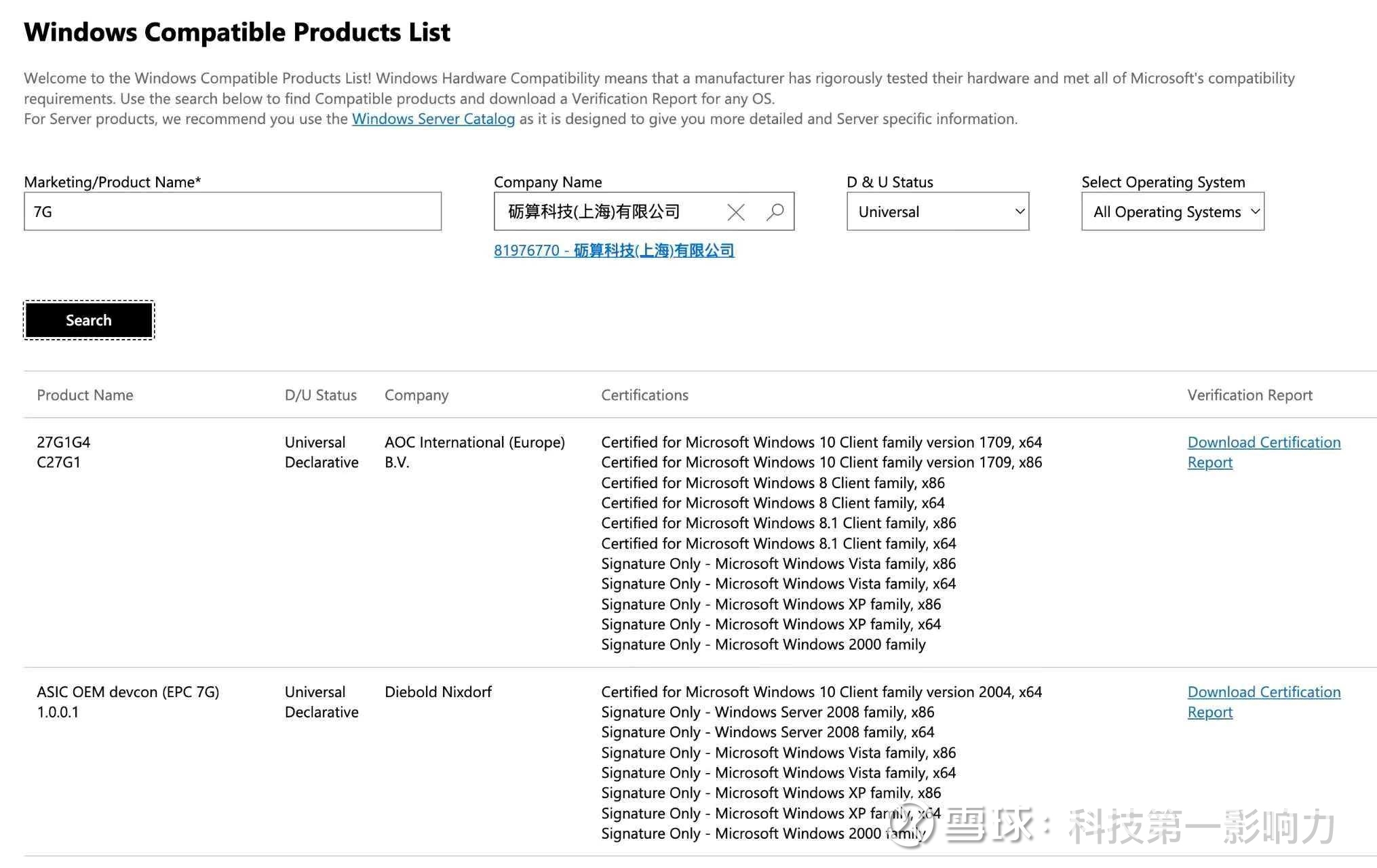
Task: Click the Verification Report column header
Action: point(1249,395)
